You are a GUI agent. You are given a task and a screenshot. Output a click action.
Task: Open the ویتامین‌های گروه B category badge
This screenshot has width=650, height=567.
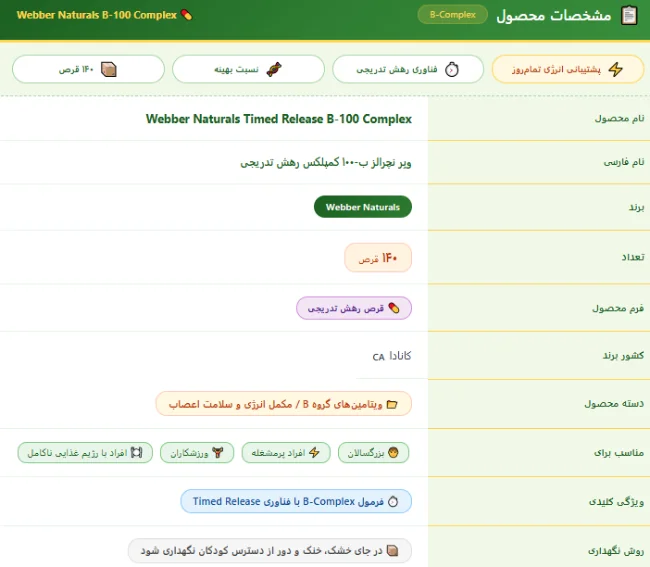click(284, 404)
